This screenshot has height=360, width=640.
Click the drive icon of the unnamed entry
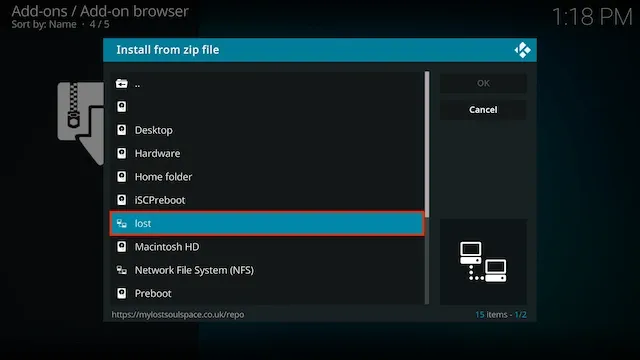click(122, 107)
